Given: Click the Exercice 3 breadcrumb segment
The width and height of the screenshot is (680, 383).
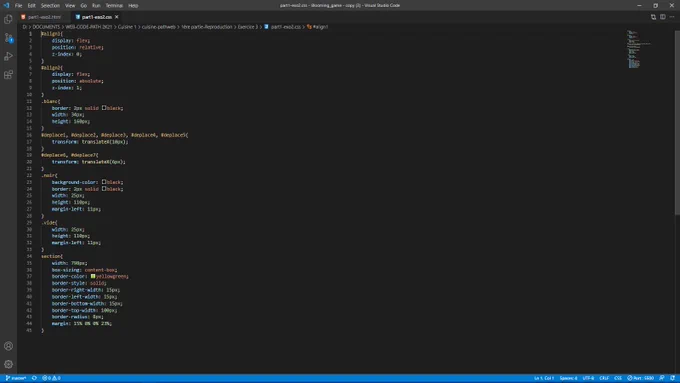Looking at the screenshot, I should [248, 27].
